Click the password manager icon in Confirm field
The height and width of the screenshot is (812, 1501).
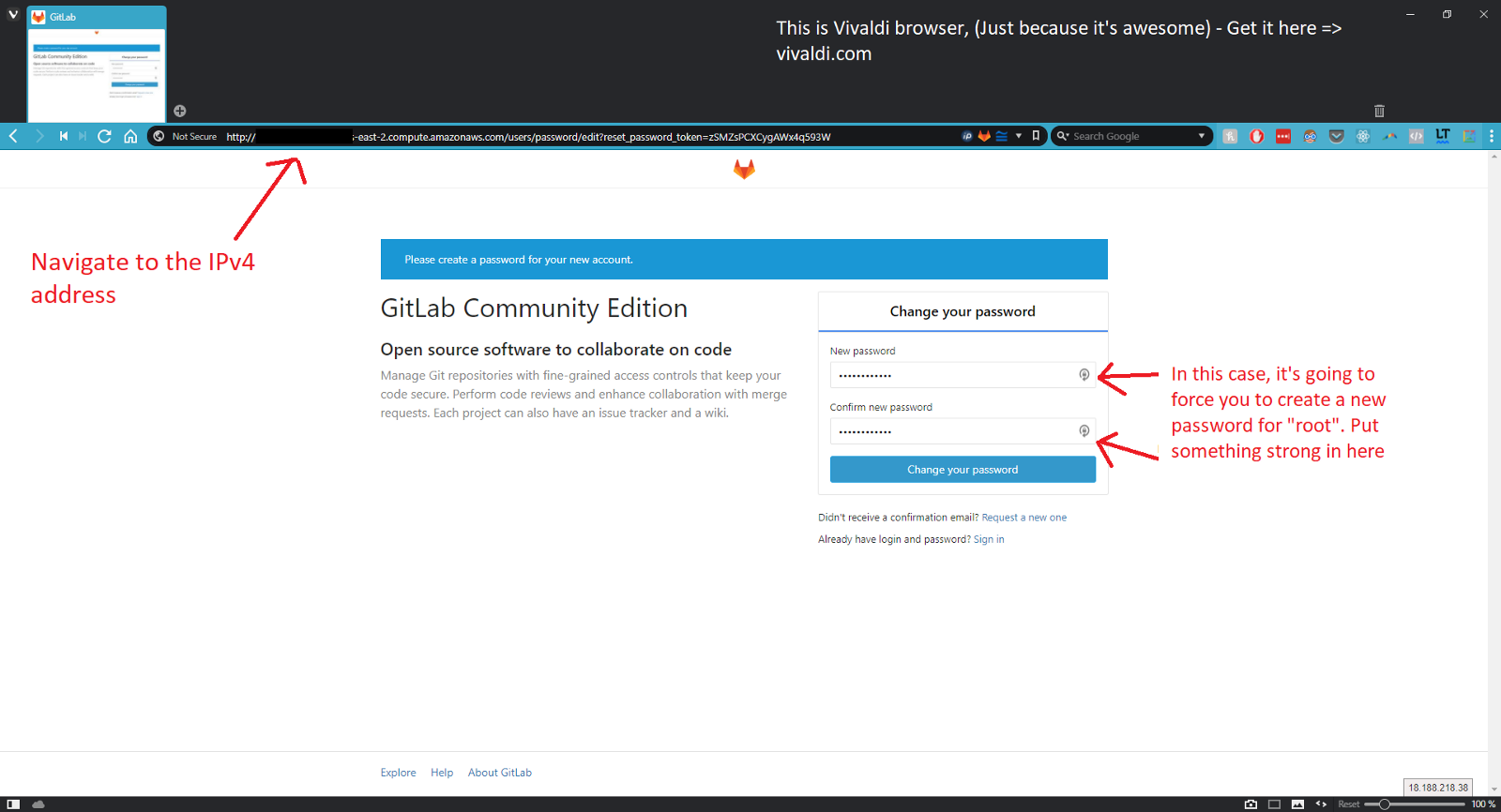coord(1084,431)
